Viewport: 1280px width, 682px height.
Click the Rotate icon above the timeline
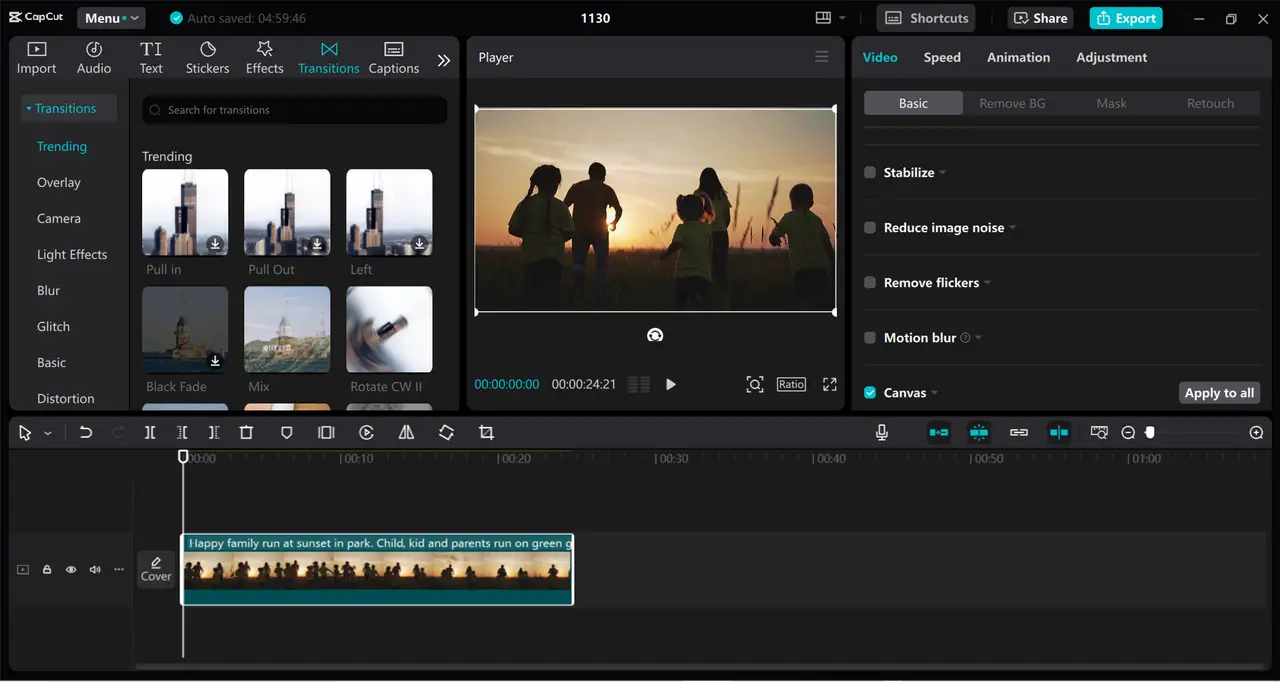point(446,432)
